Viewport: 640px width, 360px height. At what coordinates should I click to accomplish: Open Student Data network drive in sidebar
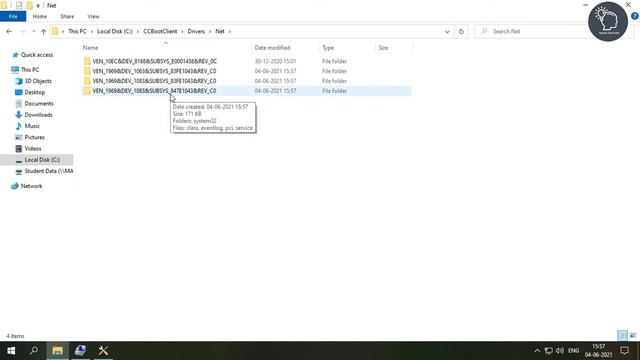coord(49,171)
